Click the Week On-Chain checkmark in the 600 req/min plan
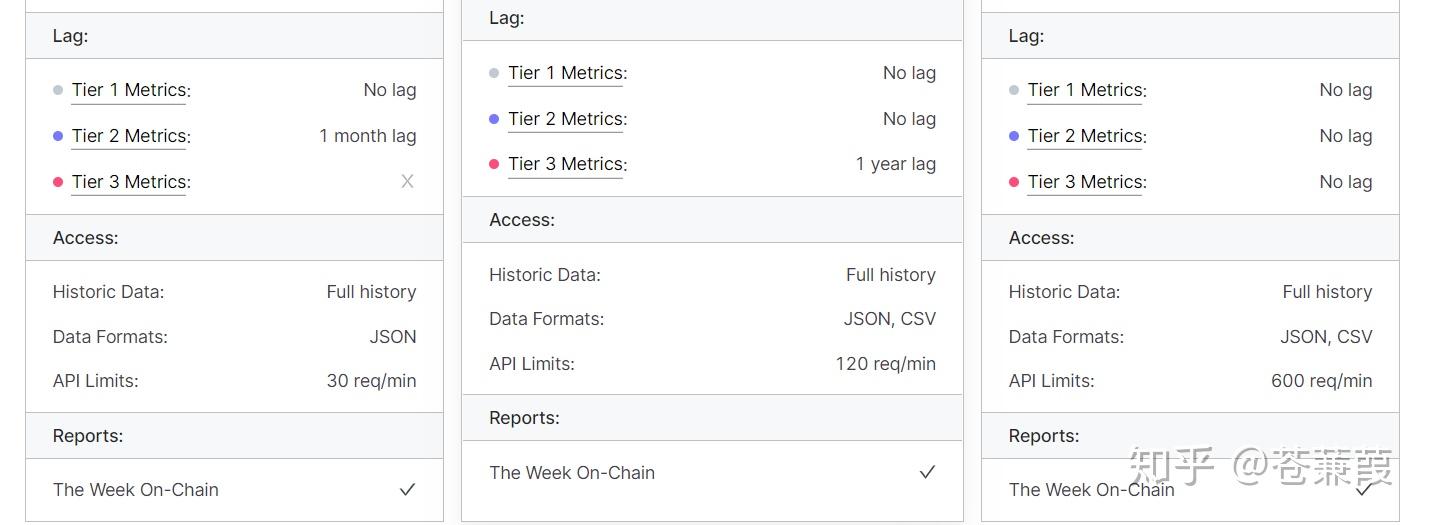The image size is (1429, 525). (x=1363, y=490)
